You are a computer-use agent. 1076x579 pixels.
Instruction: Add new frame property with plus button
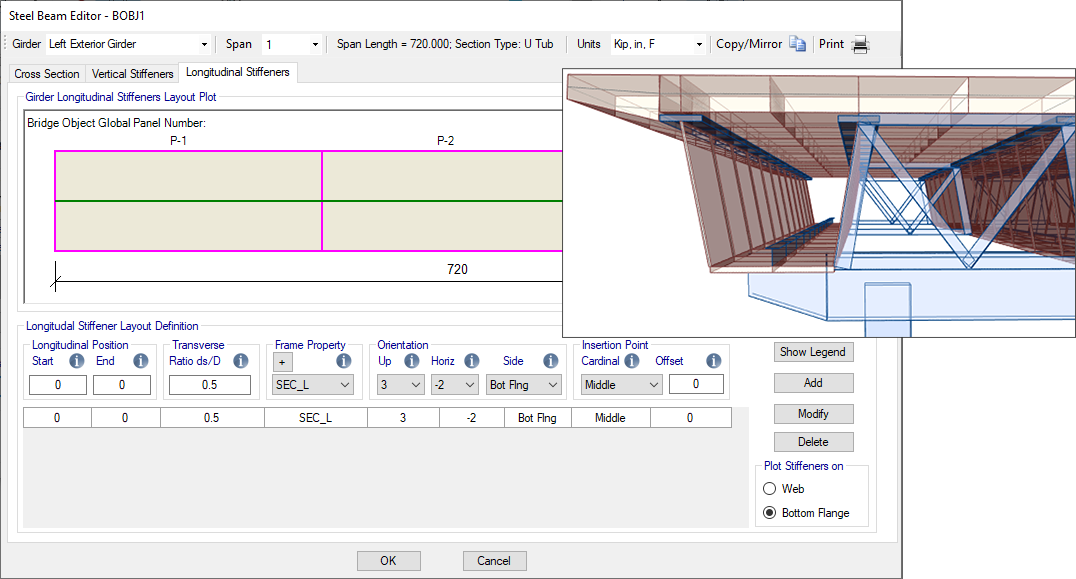coord(283,362)
